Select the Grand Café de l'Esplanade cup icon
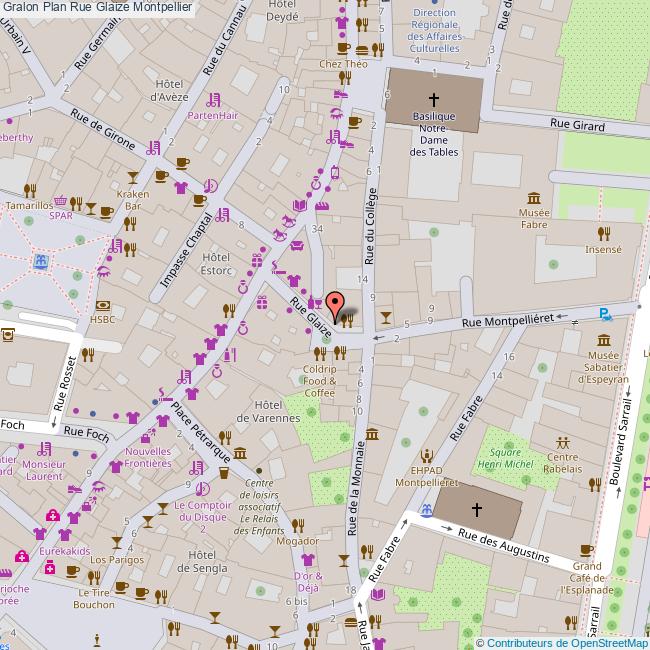Screen dimensions: 650x650 click(587, 549)
